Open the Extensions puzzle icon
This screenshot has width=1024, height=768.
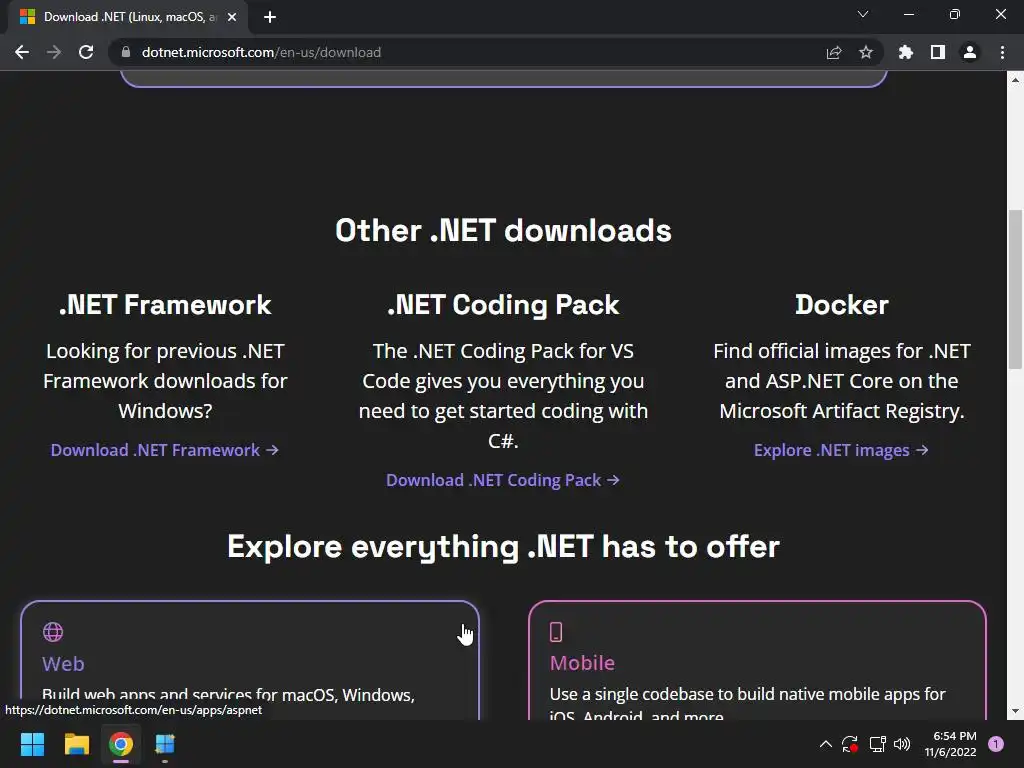[x=906, y=52]
